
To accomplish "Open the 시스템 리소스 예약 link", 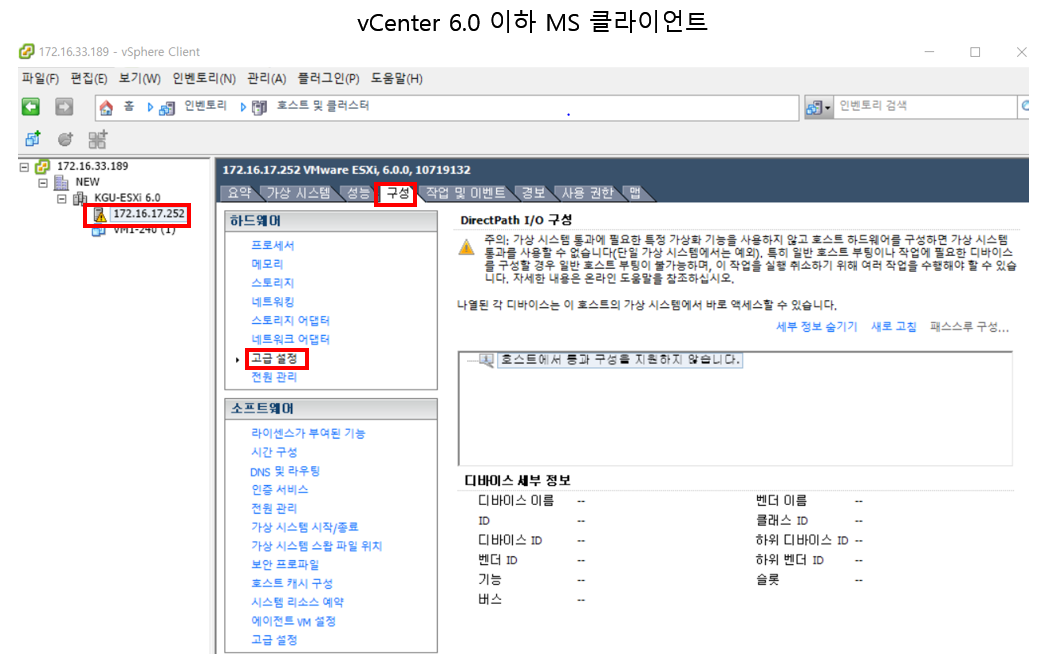I will (298, 603).
